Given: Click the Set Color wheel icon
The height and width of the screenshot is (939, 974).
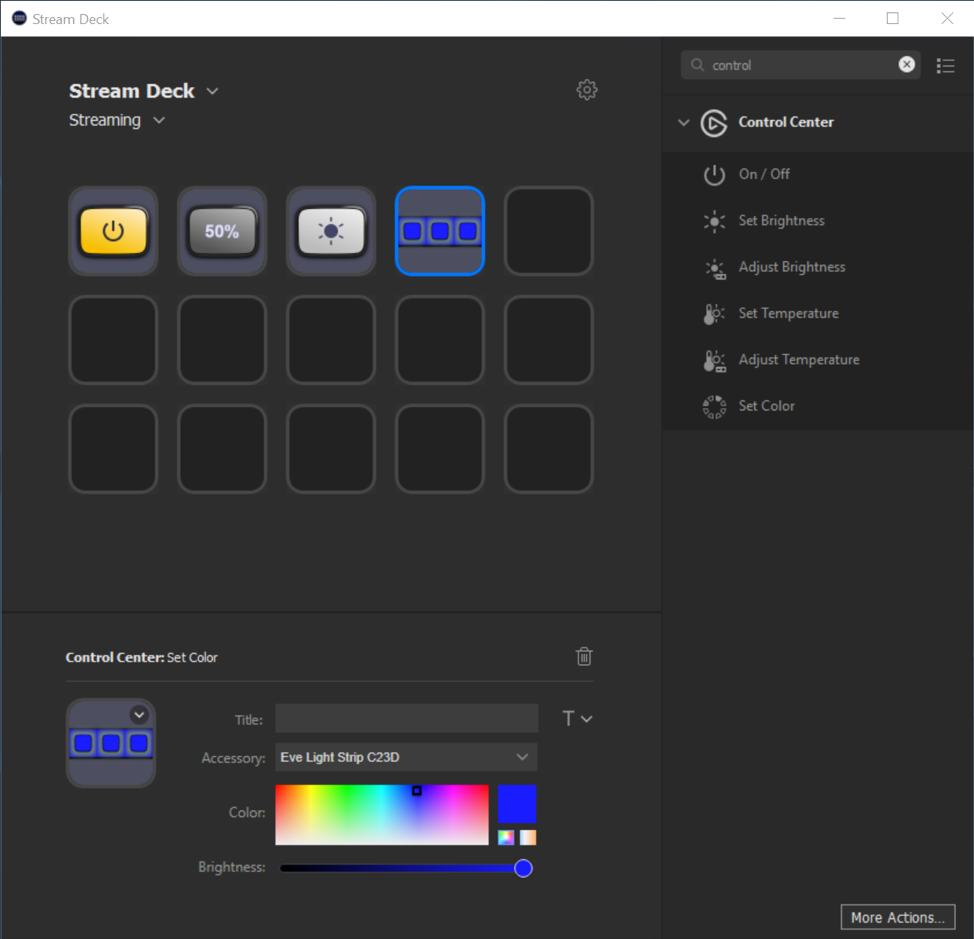Looking at the screenshot, I should (714, 407).
